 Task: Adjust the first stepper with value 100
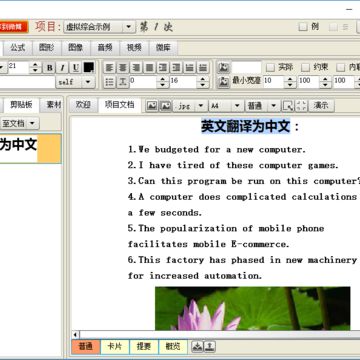(x=325, y=82)
